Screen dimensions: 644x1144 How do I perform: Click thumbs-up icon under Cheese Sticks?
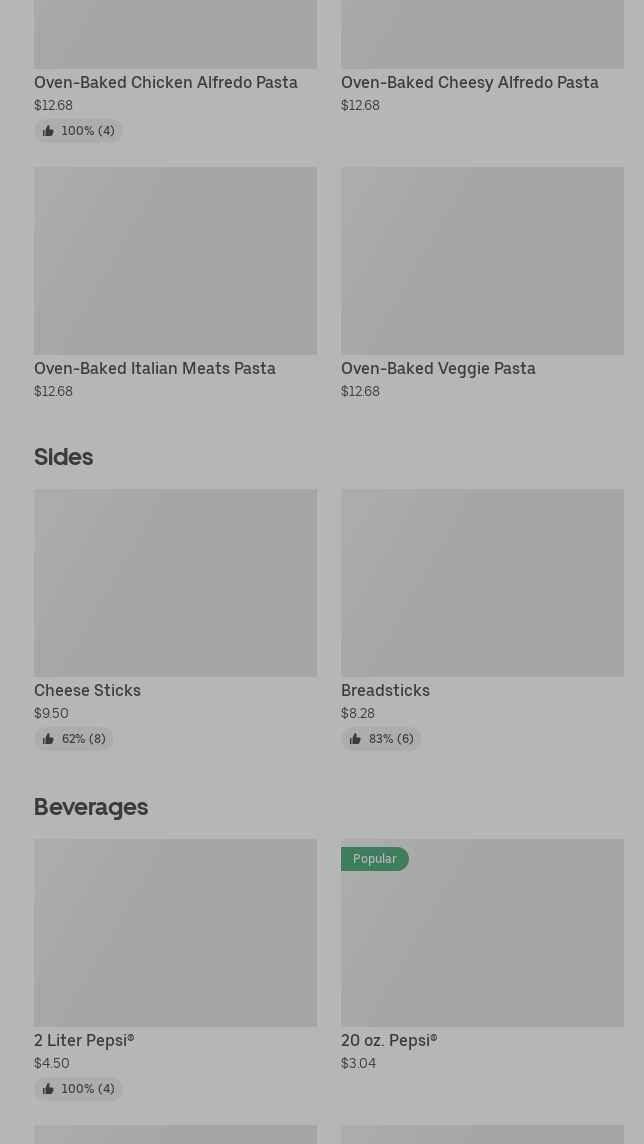pyautogui.click(x=48, y=739)
